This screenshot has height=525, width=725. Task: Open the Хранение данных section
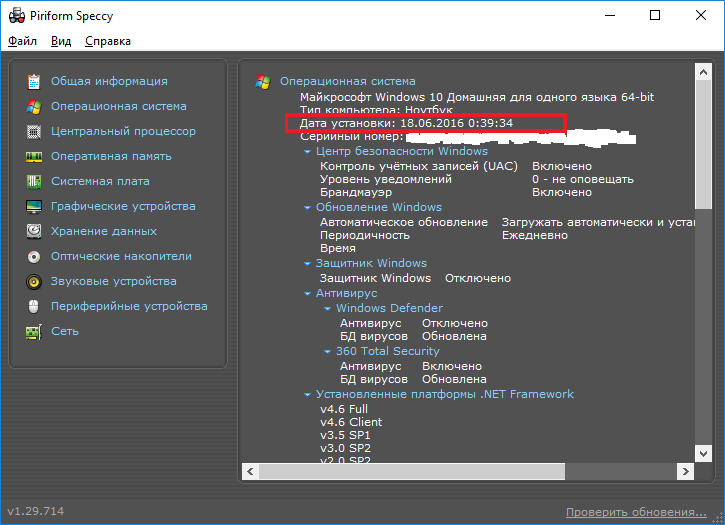point(104,231)
